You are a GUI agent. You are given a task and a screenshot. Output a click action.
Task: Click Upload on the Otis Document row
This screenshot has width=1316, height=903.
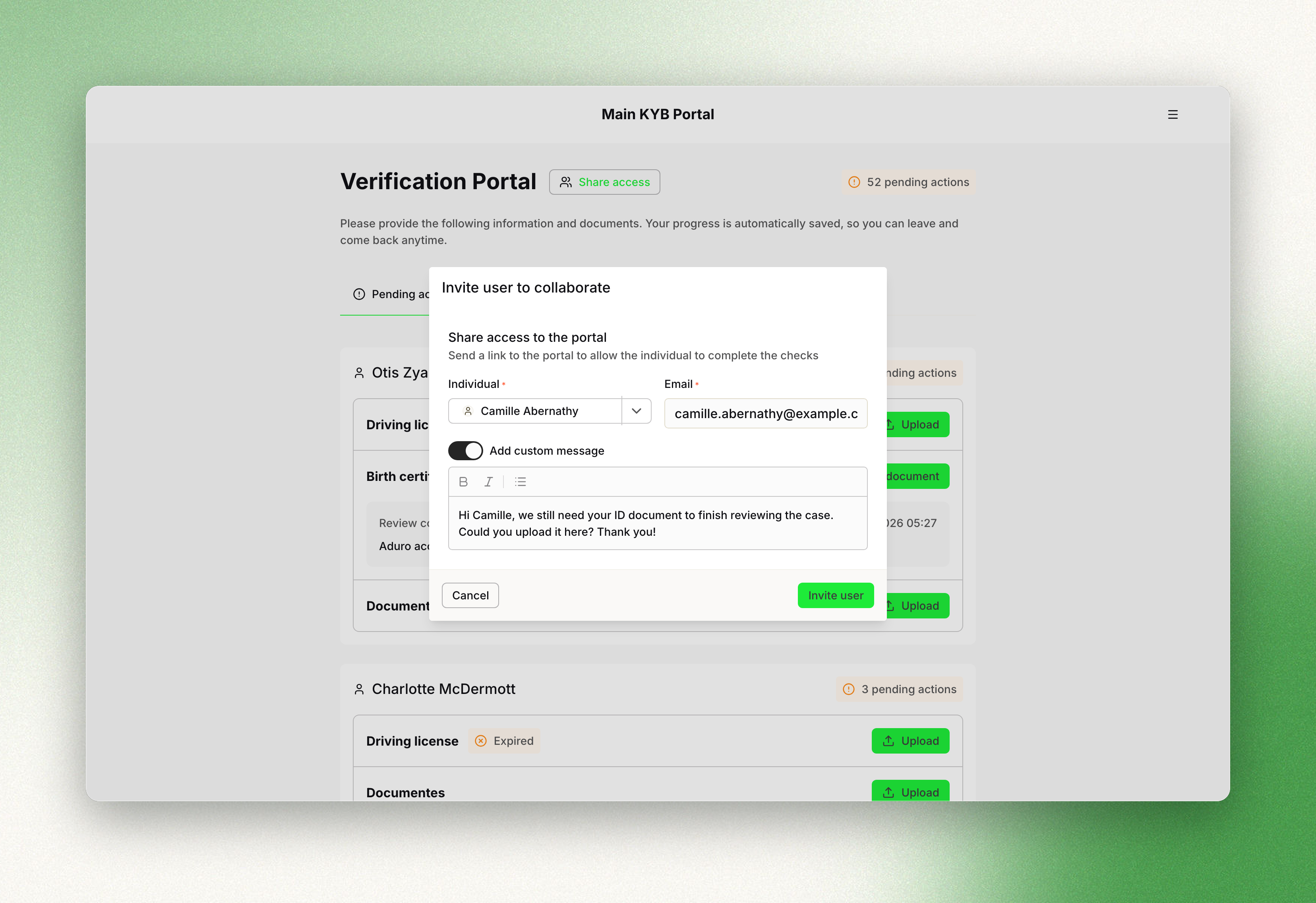(x=917, y=606)
